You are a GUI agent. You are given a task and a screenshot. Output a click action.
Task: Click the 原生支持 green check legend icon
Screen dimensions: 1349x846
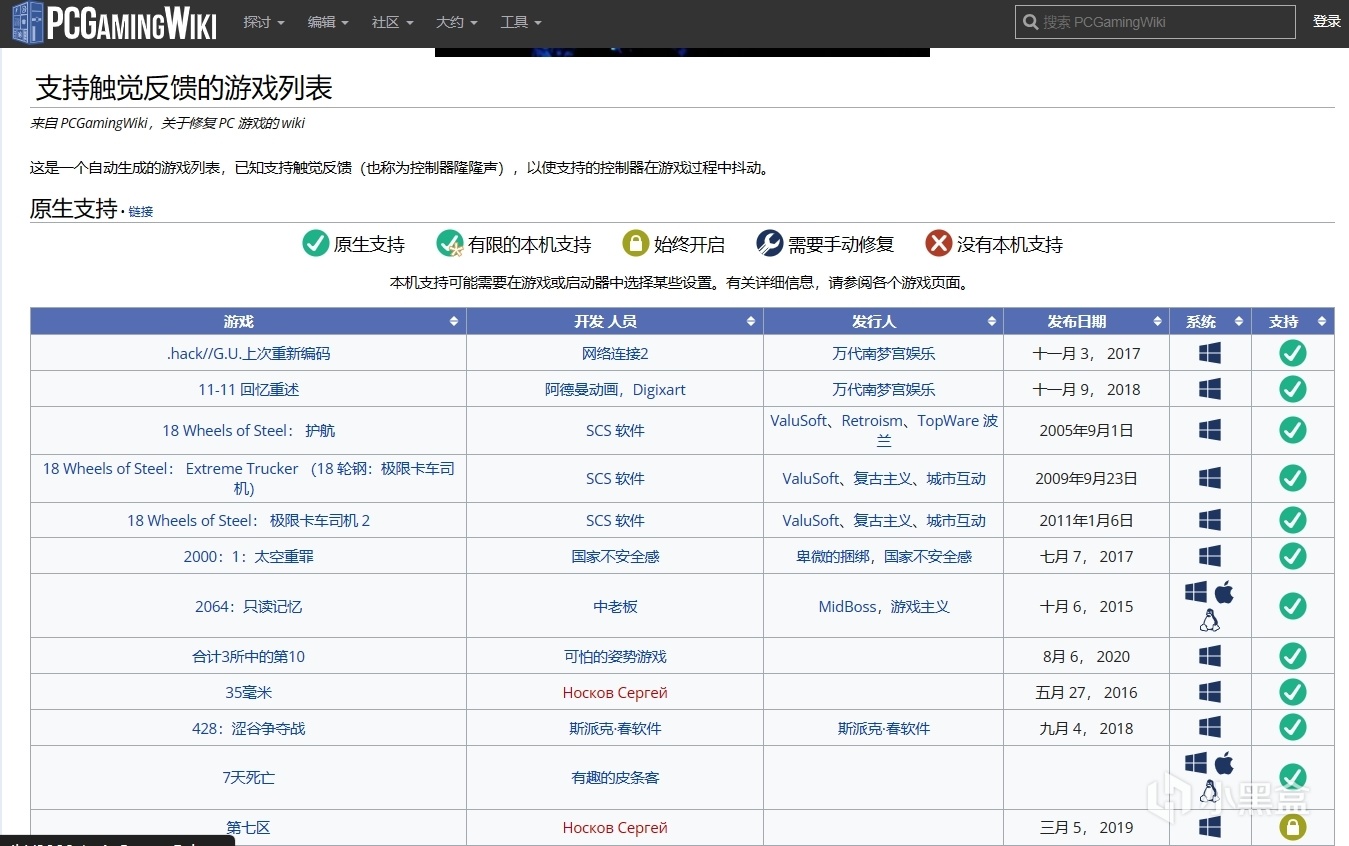tap(316, 243)
